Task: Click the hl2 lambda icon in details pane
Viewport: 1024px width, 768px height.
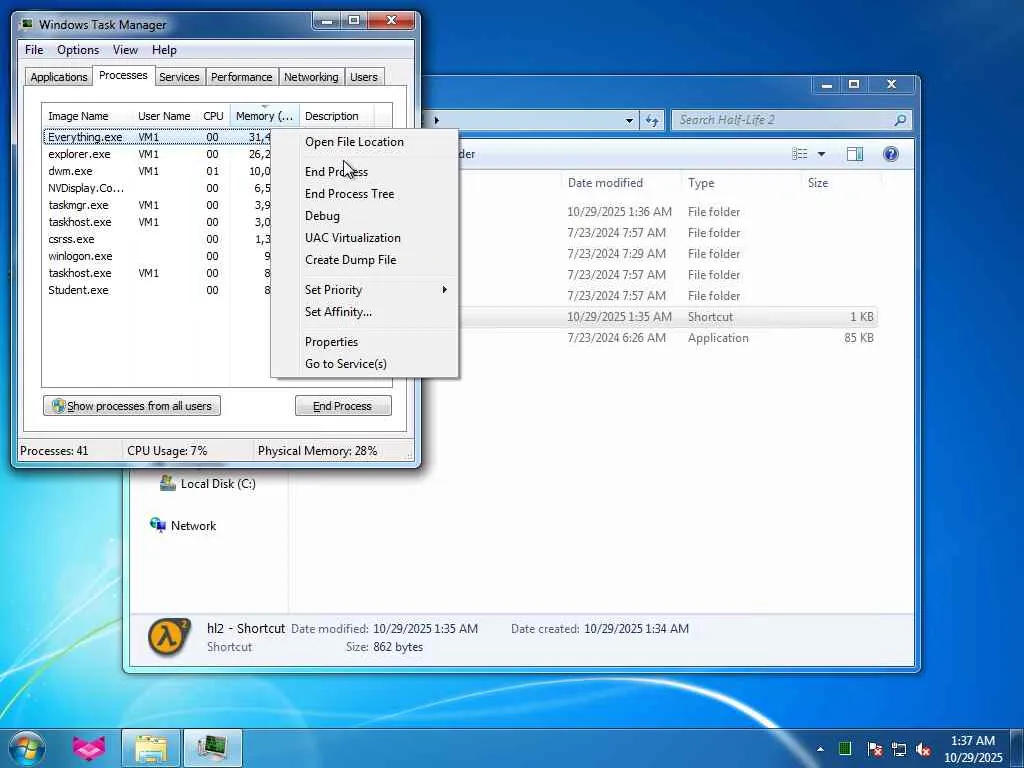Action: click(169, 637)
